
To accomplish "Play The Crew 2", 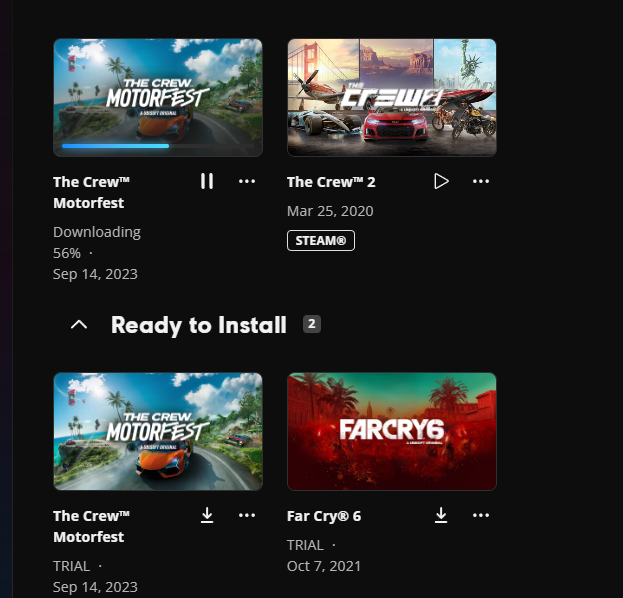I will tap(441, 181).
